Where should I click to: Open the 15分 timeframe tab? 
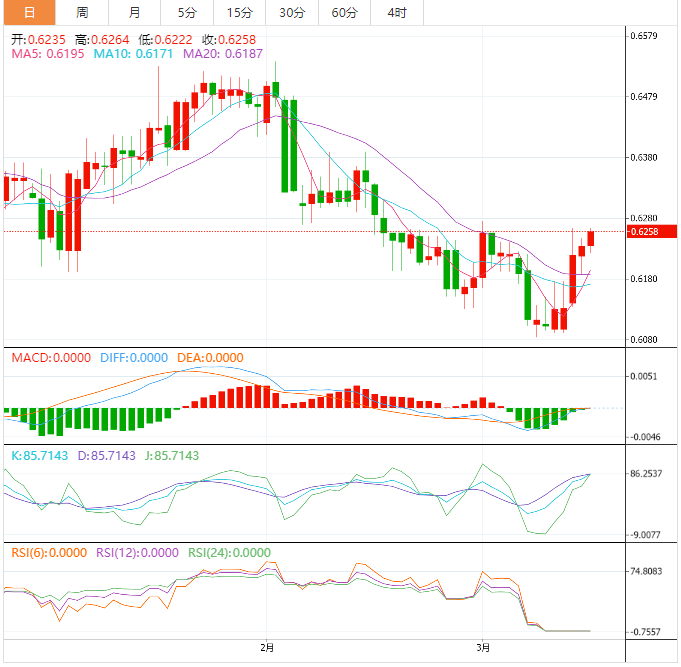(x=240, y=13)
